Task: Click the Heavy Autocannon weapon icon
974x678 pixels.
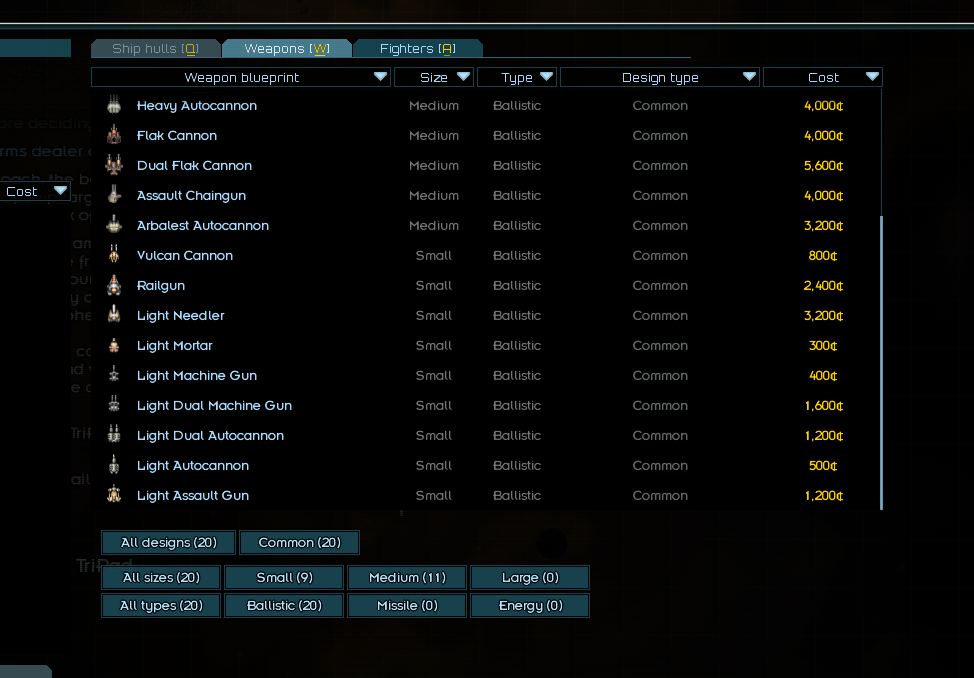Action: 114,105
